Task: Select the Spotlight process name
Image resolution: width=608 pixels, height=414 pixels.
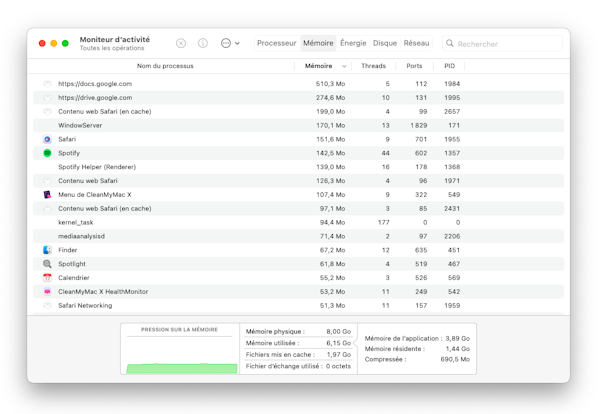Action: [x=72, y=264]
